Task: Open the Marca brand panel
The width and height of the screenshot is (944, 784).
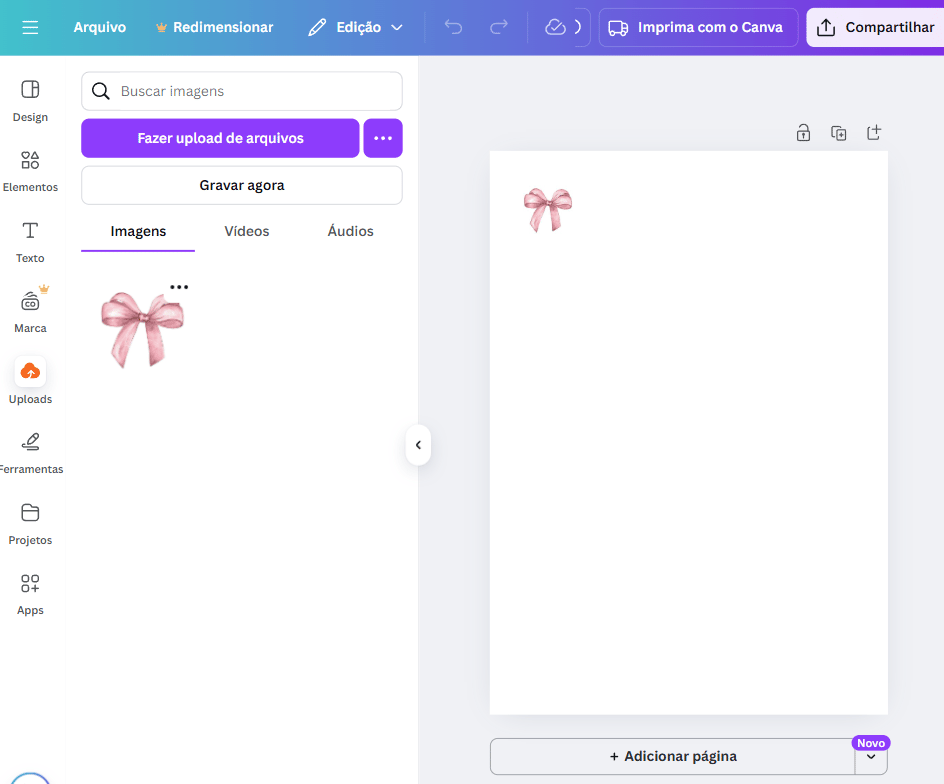Action: click(x=30, y=312)
